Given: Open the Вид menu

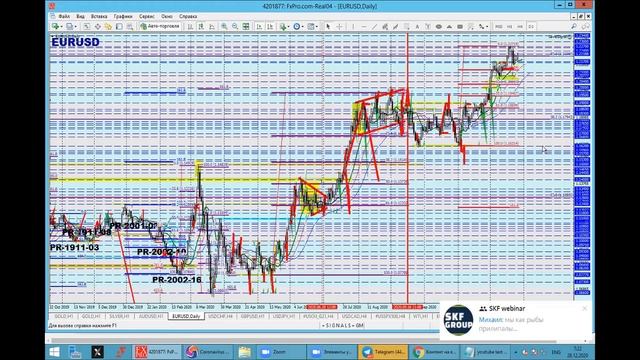Looking at the screenshot, I should [80, 16].
